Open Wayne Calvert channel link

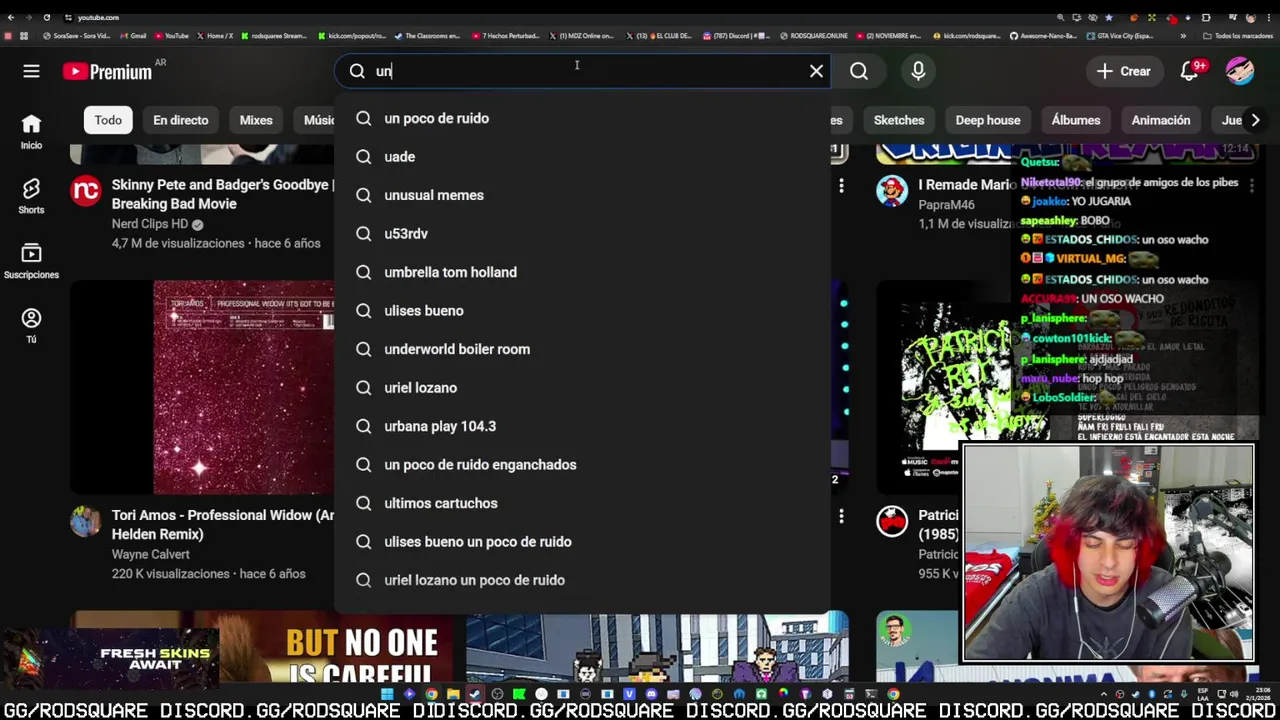[x=150, y=554]
